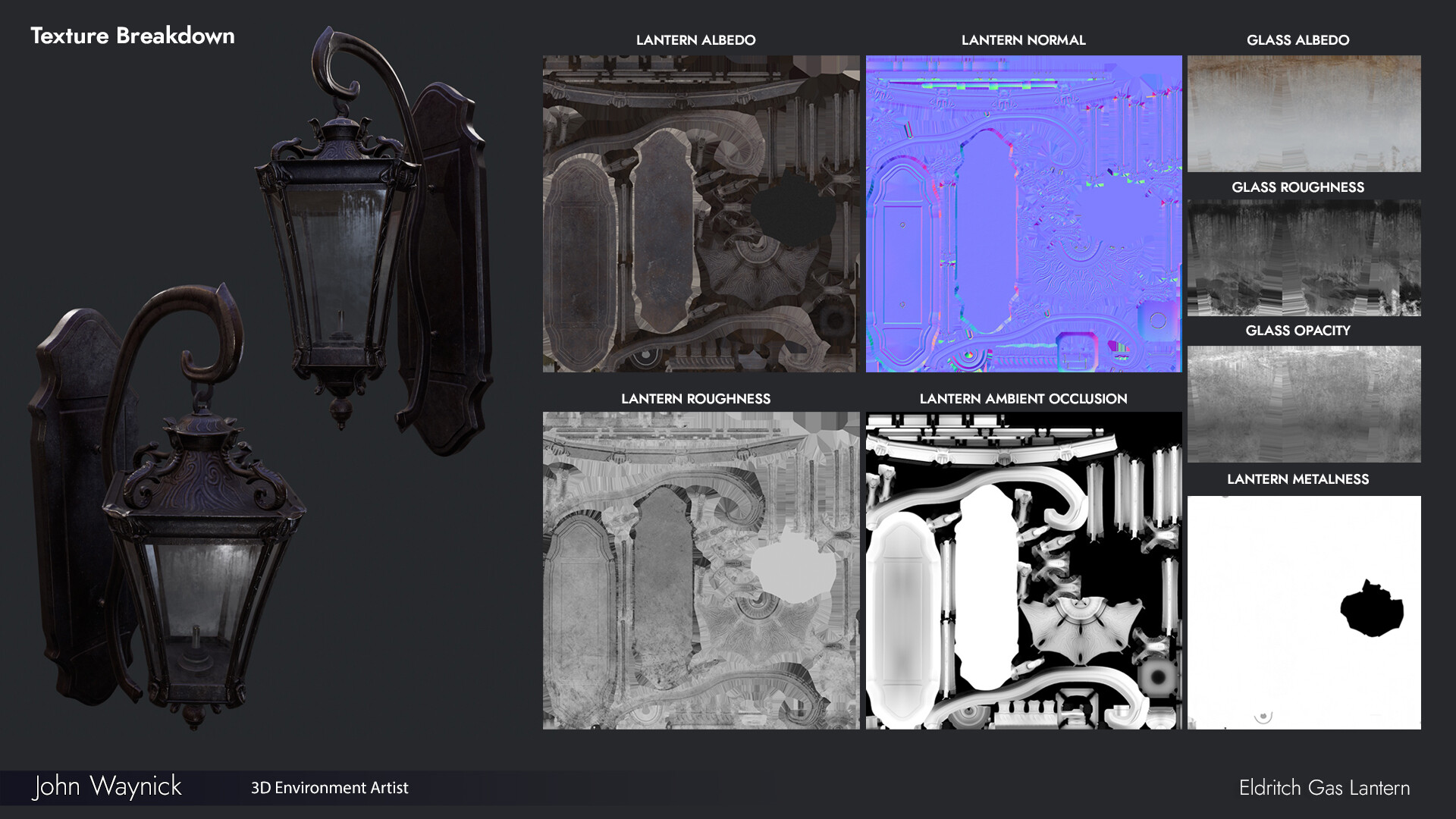Click the Texture Breakdown title
Image resolution: width=1456 pixels, height=819 pixels.
(132, 35)
